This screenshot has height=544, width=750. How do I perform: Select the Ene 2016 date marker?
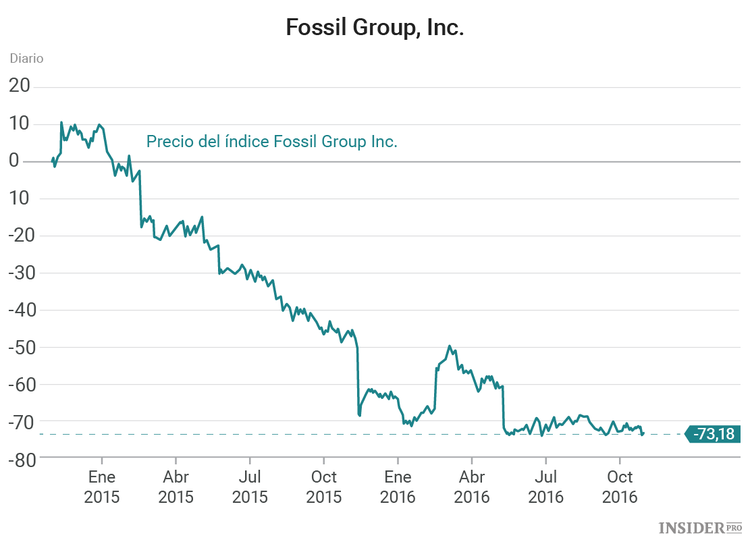[398, 486]
